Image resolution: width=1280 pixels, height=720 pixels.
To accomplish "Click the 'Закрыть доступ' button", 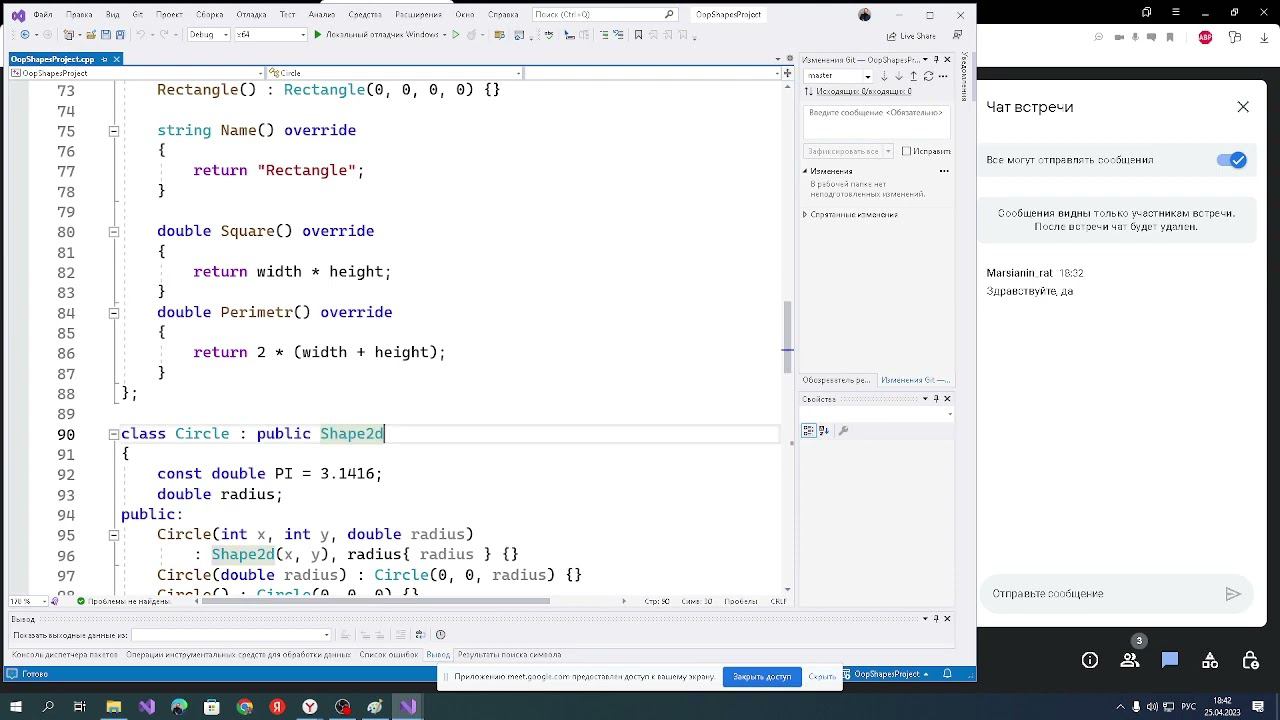I will tap(762, 677).
